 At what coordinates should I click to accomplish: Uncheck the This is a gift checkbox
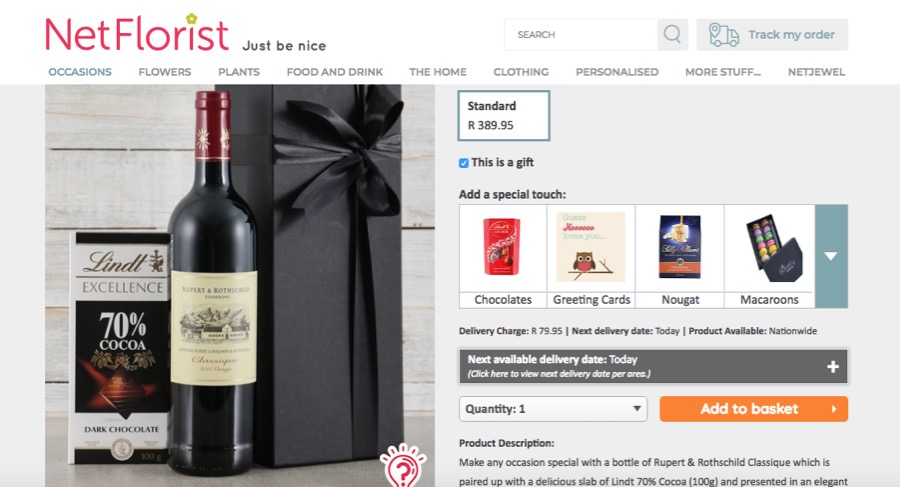tap(464, 163)
